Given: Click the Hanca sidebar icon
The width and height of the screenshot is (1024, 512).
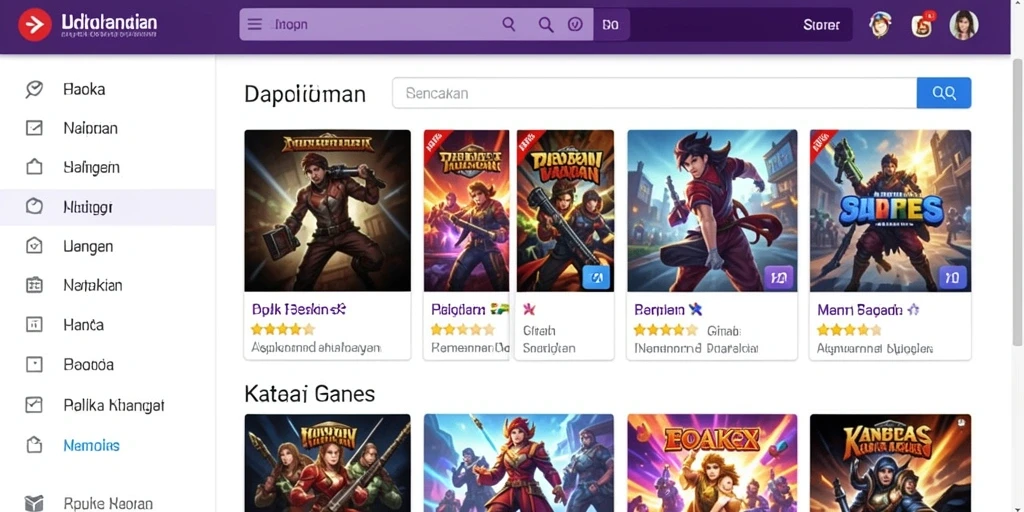Looking at the screenshot, I should pyautogui.click(x=34, y=325).
